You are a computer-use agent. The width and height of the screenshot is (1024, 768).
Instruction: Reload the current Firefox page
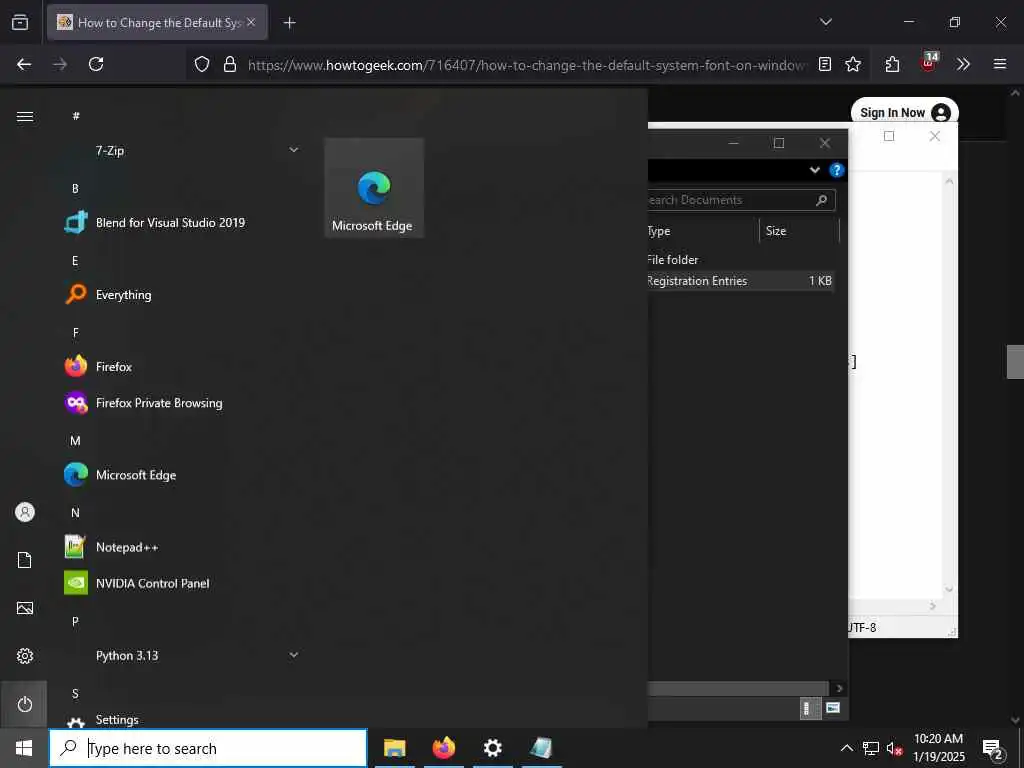click(96, 64)
